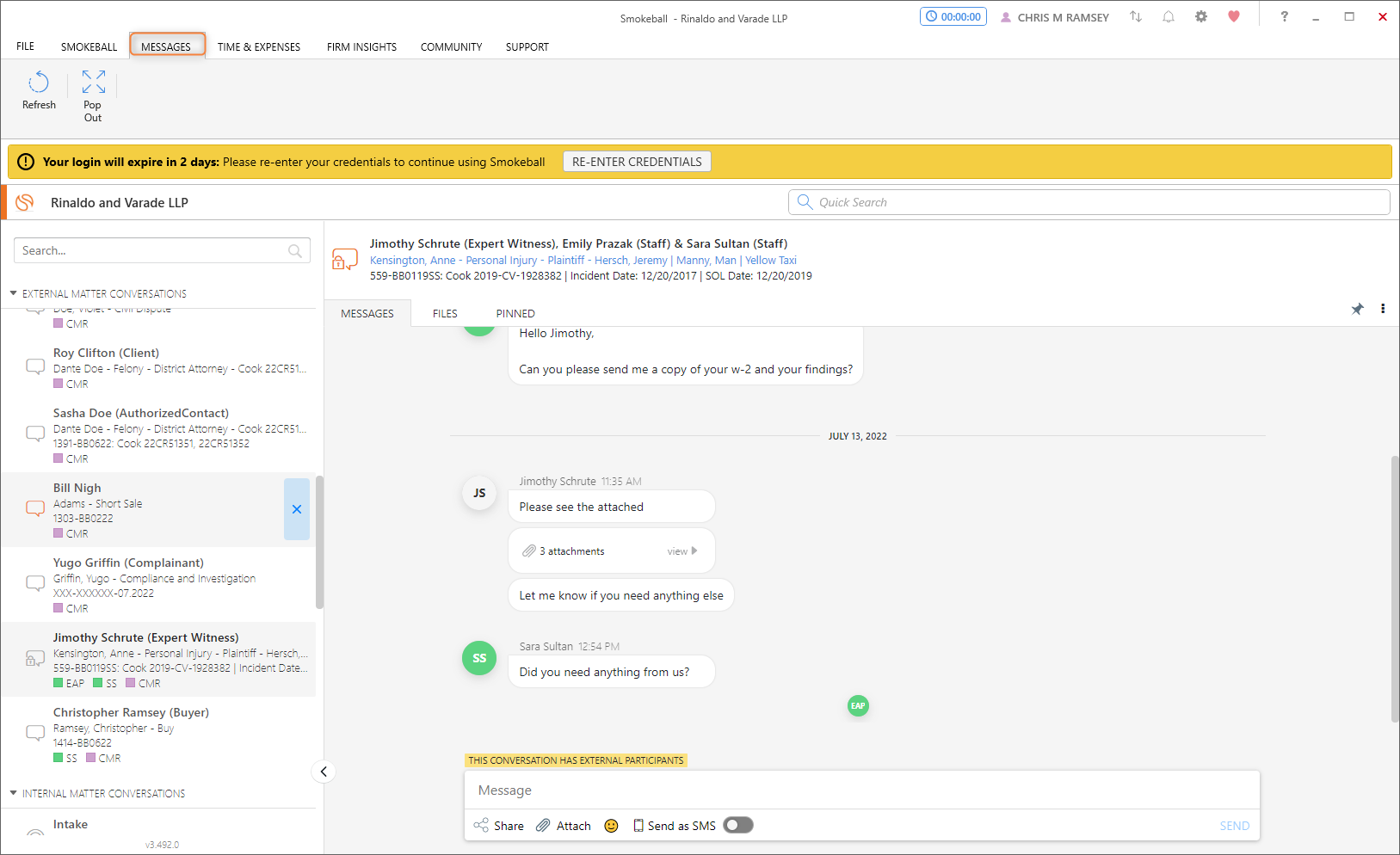Switch to the SMOKEBALL ribbon tab
The image size is (1400, 855).
tap(89, 46)
